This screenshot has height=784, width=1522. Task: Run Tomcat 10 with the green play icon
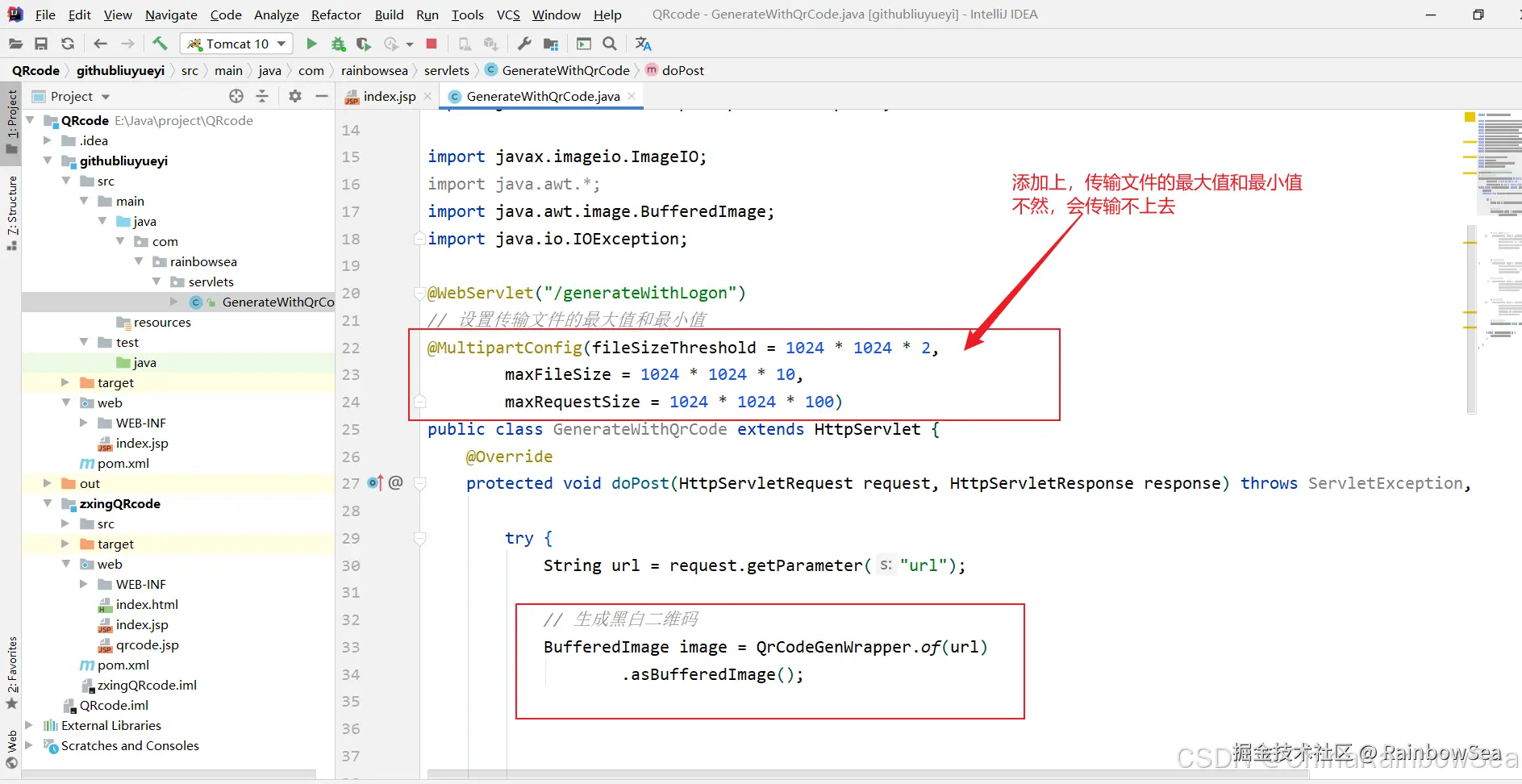[311, 44]
